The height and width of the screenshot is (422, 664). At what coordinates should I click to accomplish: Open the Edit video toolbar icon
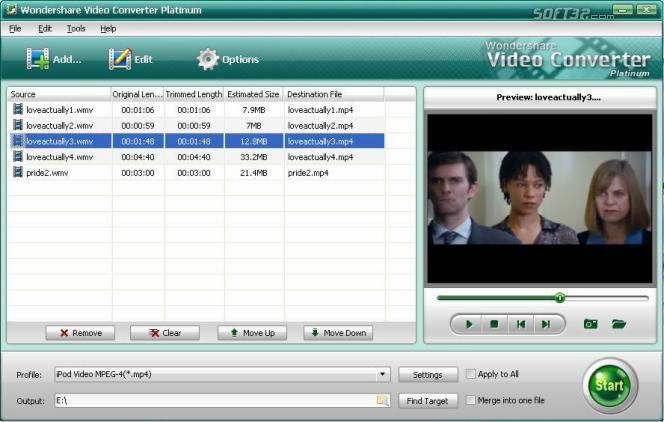tap(120, 58)
